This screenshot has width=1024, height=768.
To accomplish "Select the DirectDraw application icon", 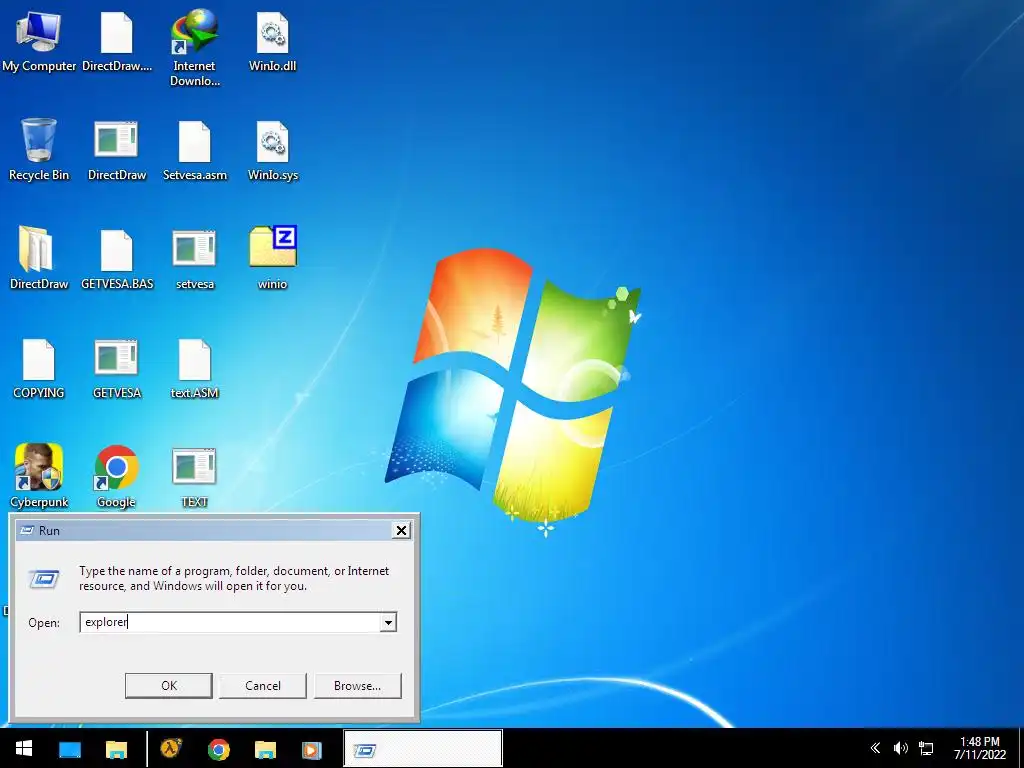I will (x=117, y=150).
